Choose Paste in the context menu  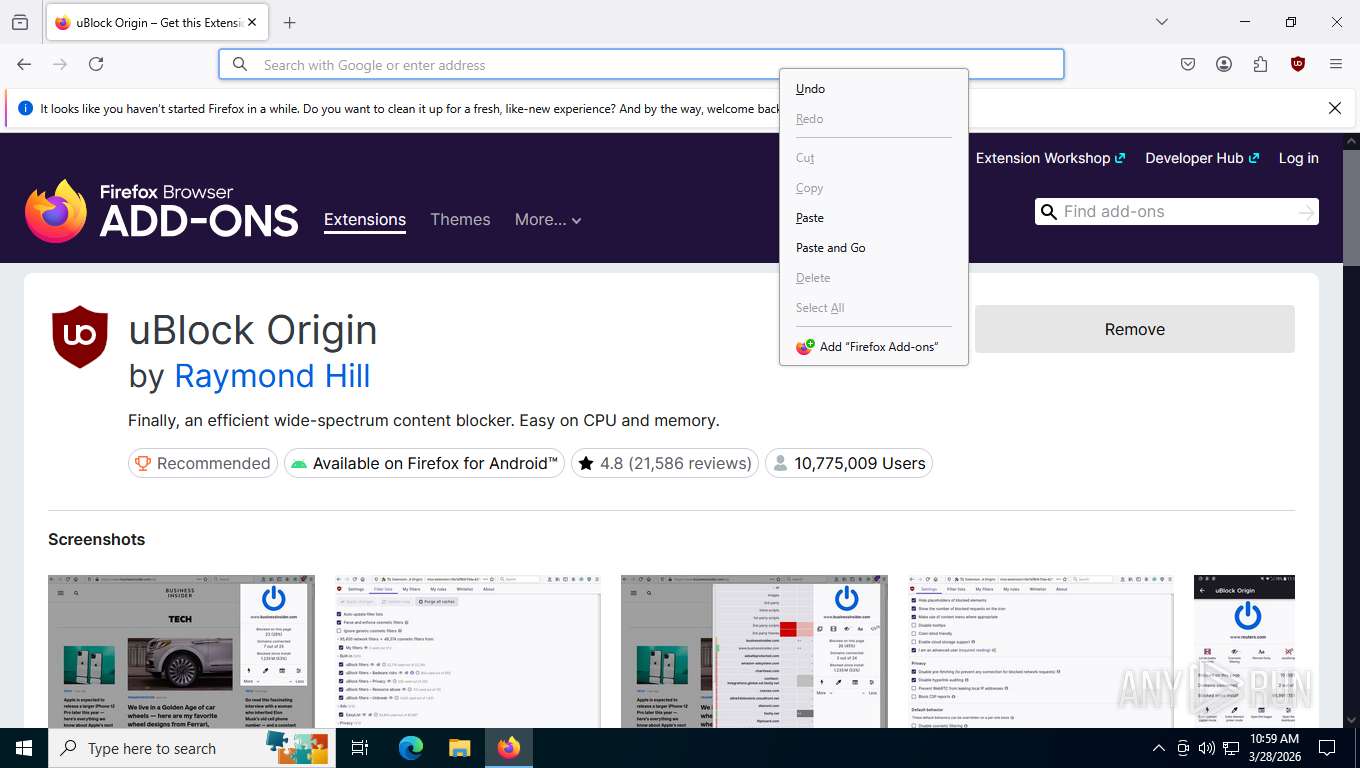[874, 218]
